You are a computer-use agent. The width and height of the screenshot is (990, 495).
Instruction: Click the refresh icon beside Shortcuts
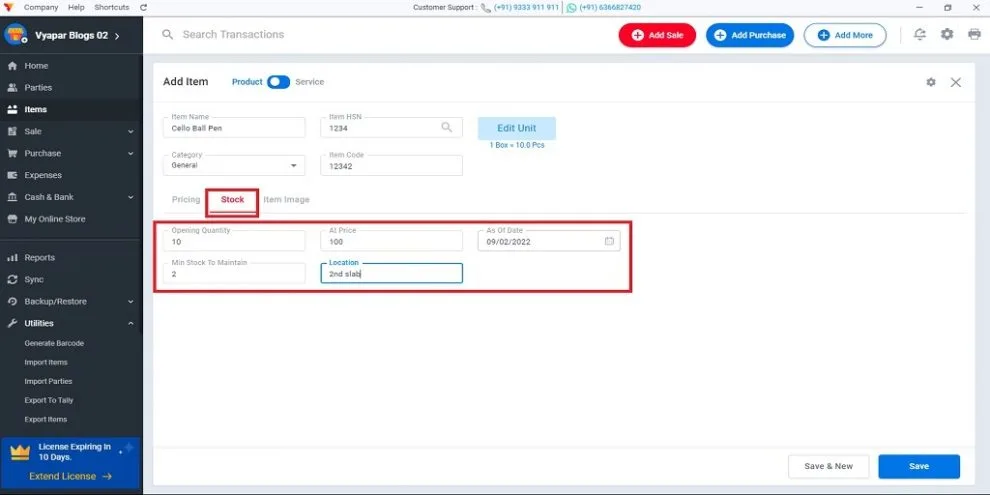143,8
